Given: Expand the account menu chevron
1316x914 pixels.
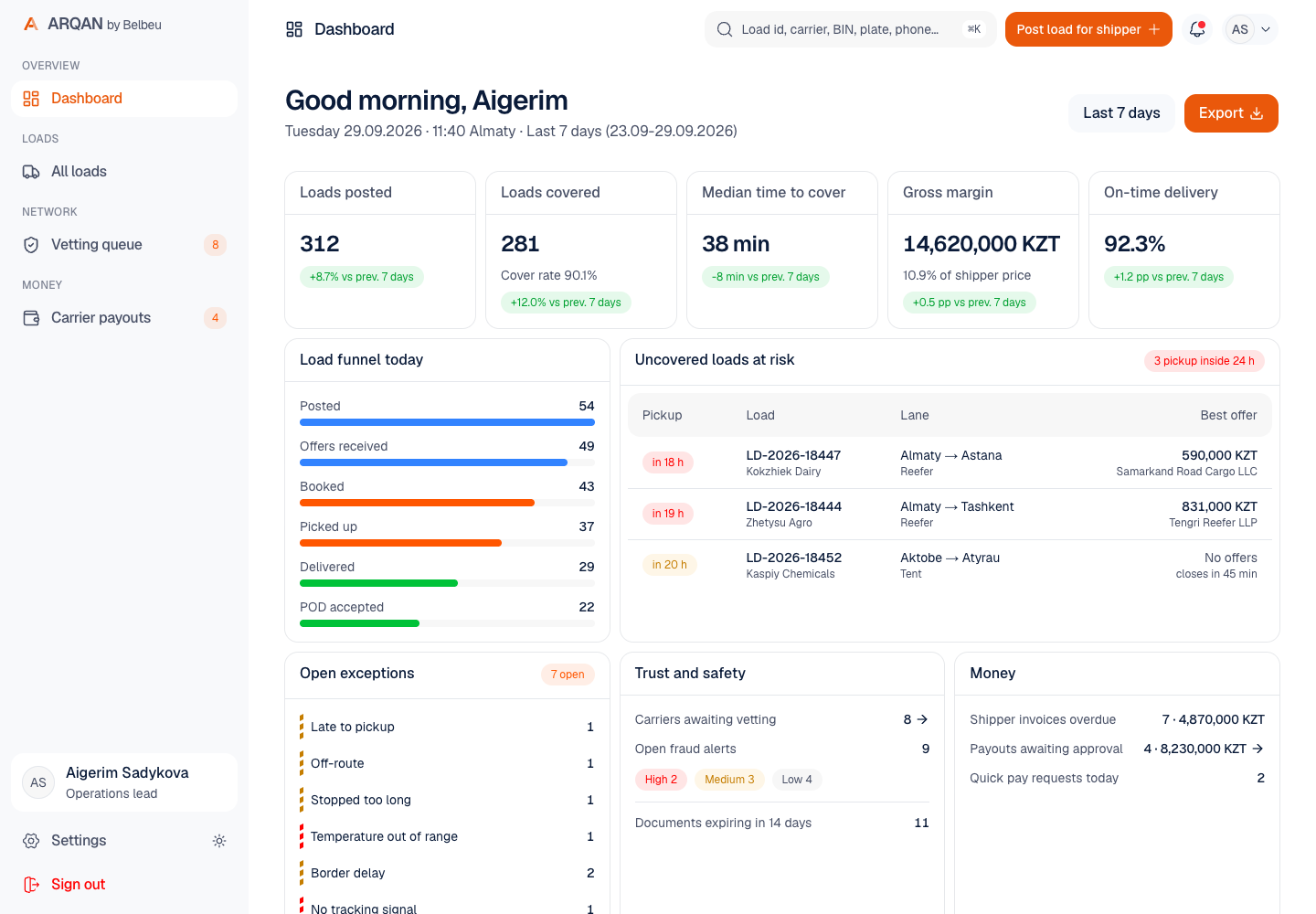Looking at the screenshot, I should [1266, 29].
